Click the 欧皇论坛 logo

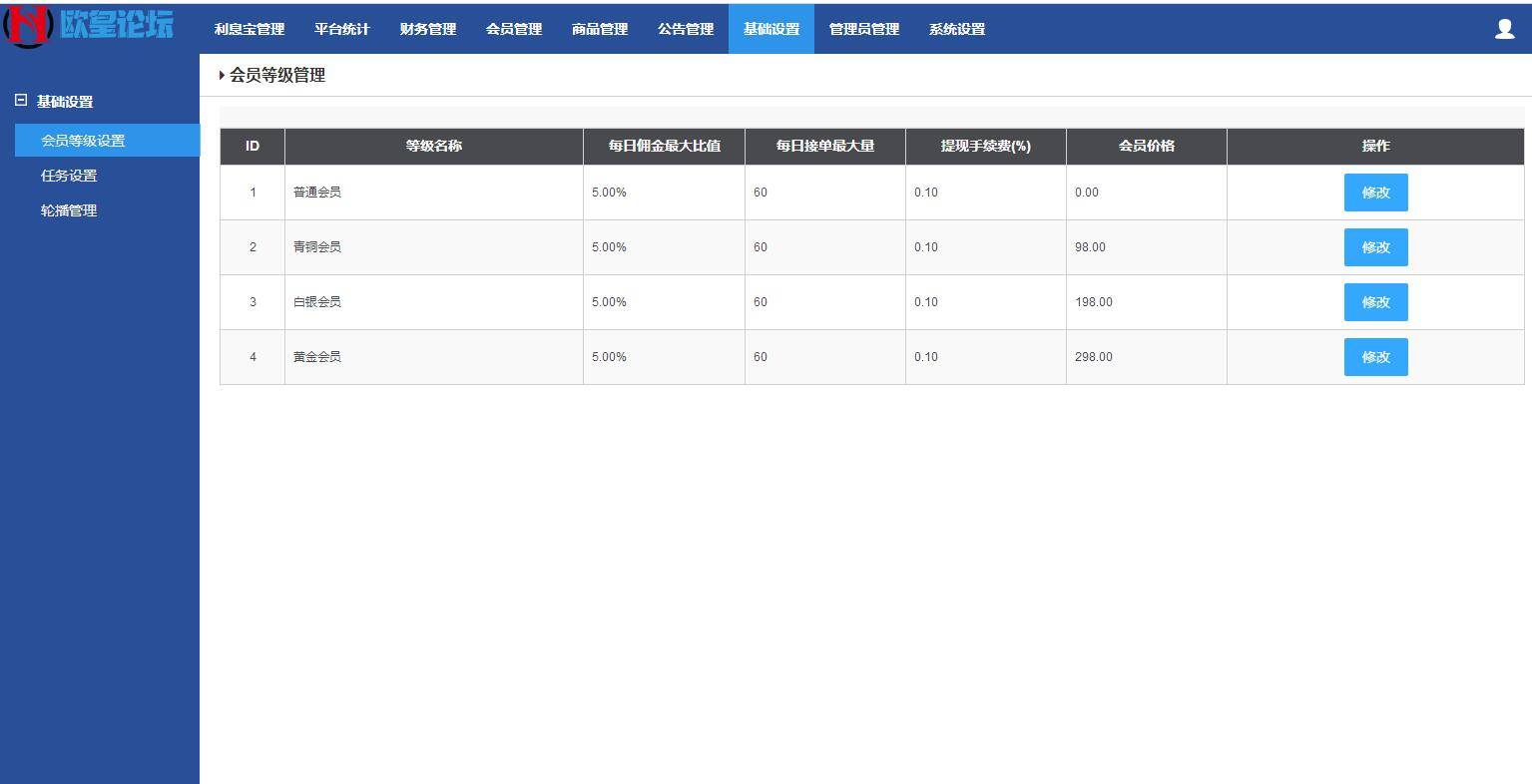point(90,26)
